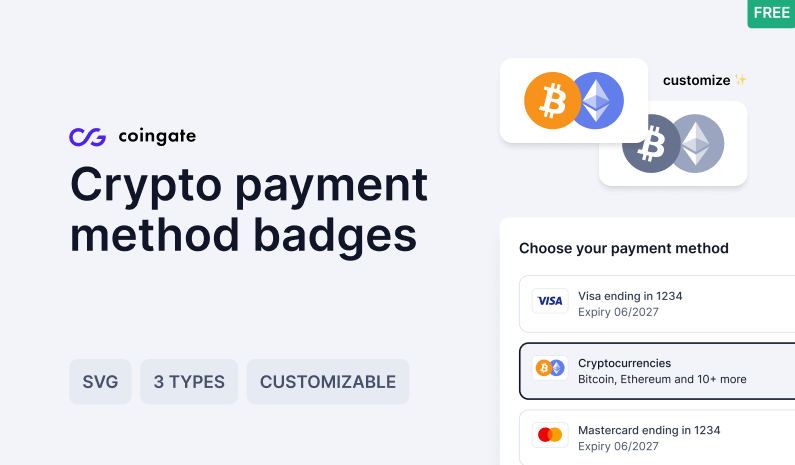Select the Cryptocurrencies payment option

click(660, 371)
